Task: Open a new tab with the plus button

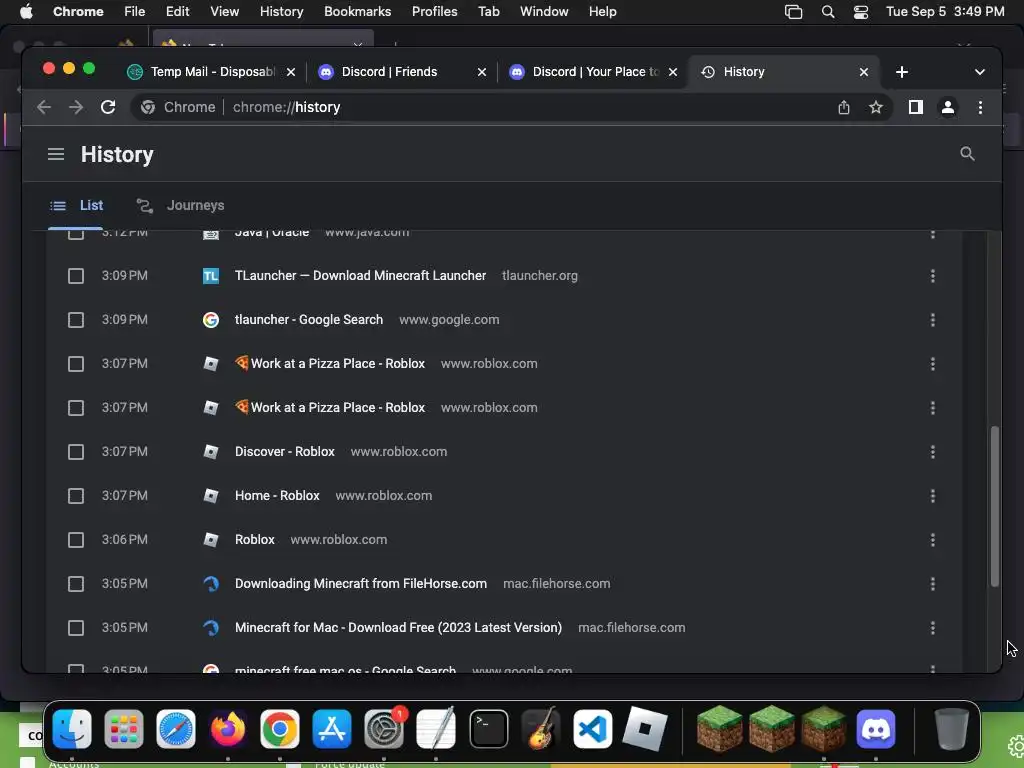Action: tap(902, 72)
